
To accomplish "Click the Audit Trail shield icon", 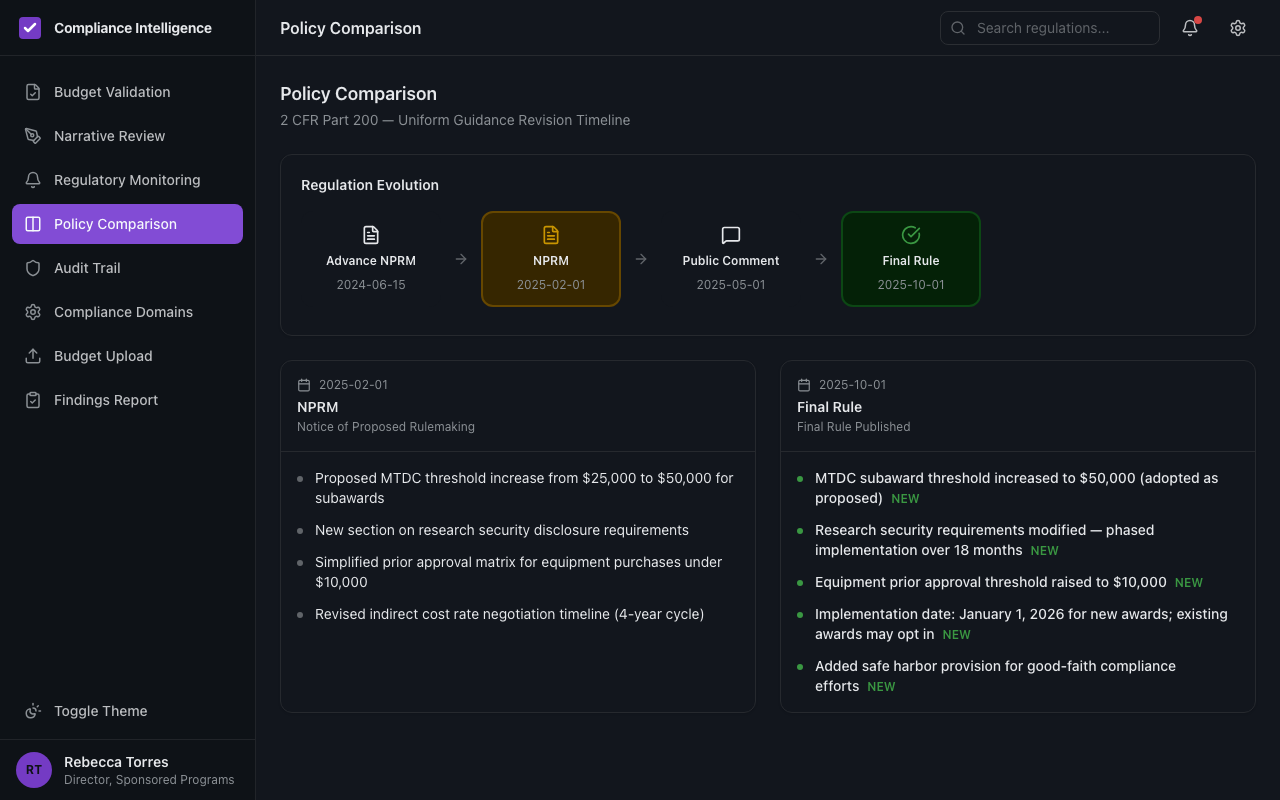I will coord(33,267).
